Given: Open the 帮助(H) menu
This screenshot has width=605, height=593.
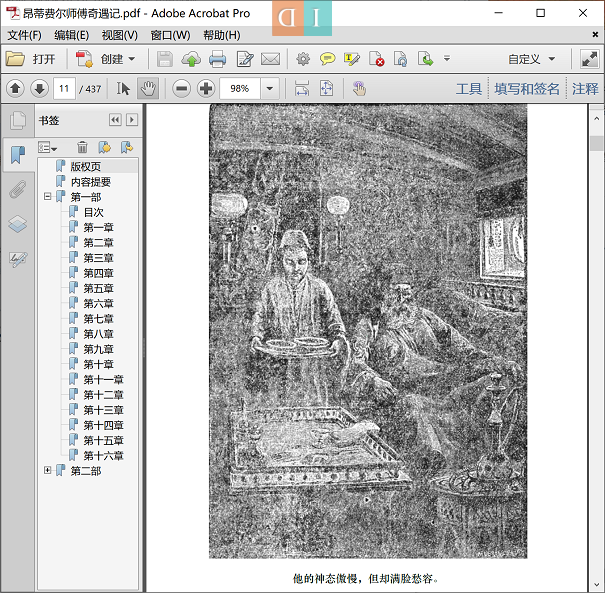Looking at the screenshot, I should click(x=222, y=35).
